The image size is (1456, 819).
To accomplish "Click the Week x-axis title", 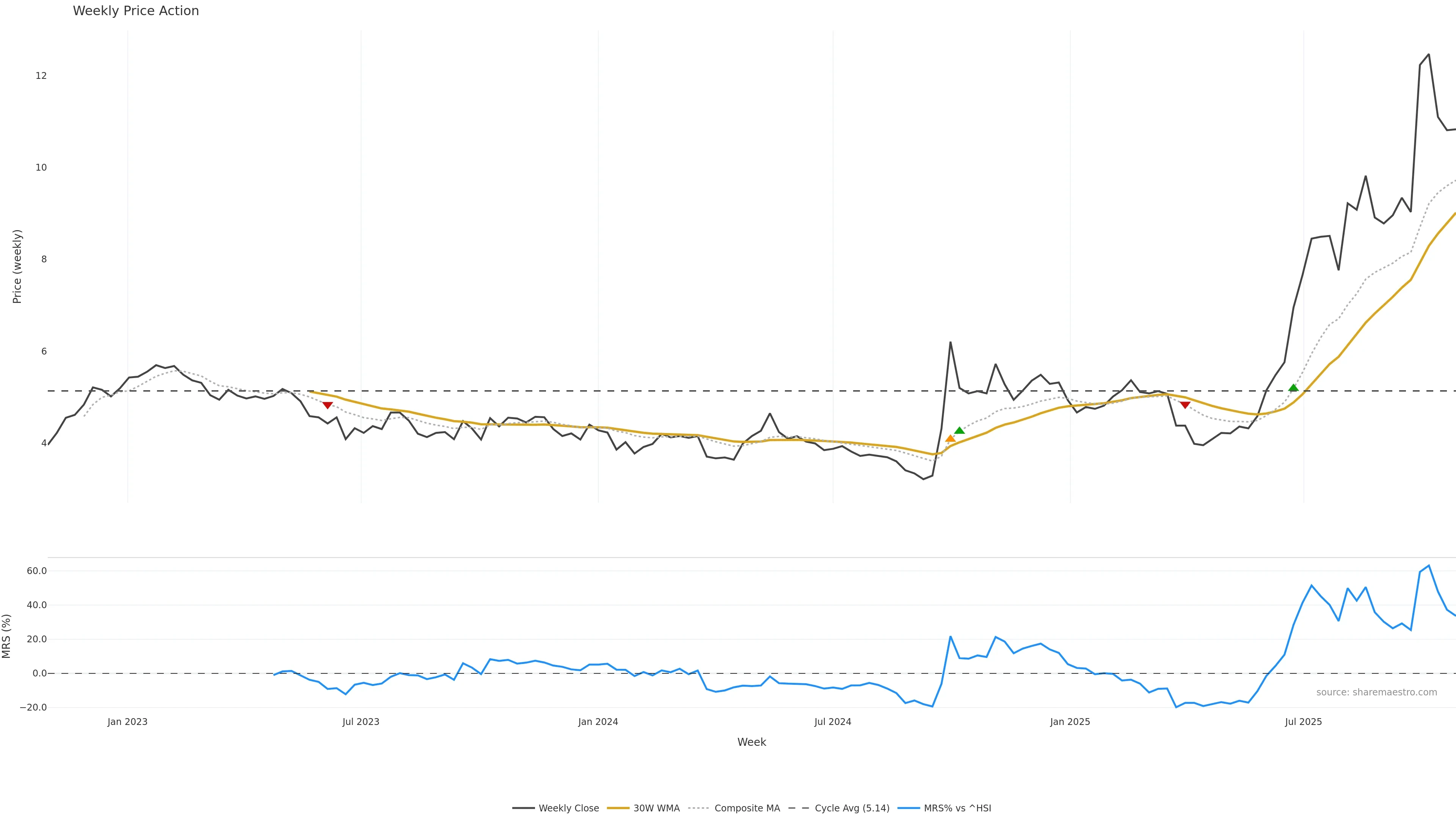I will pyautogui.click(x=751, y=742).
